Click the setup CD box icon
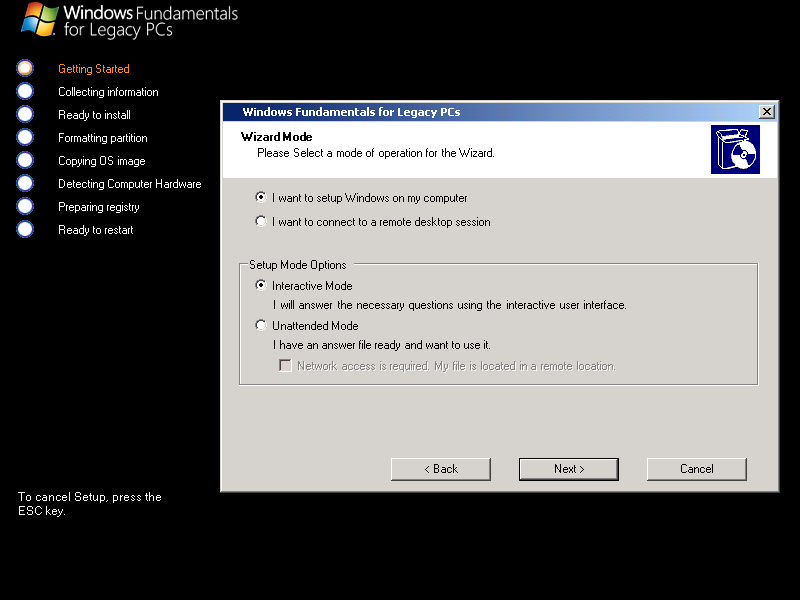 tap(735, 149)
